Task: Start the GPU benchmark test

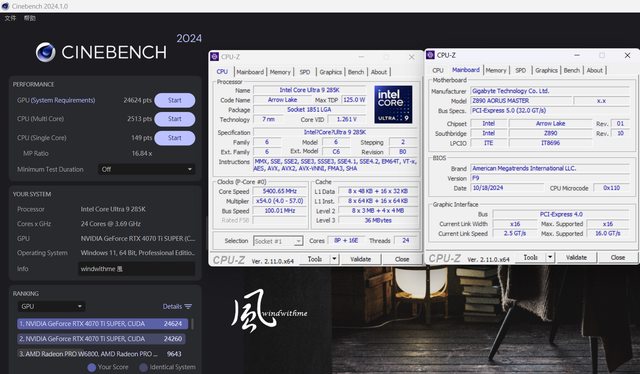Action: (175, 100)
